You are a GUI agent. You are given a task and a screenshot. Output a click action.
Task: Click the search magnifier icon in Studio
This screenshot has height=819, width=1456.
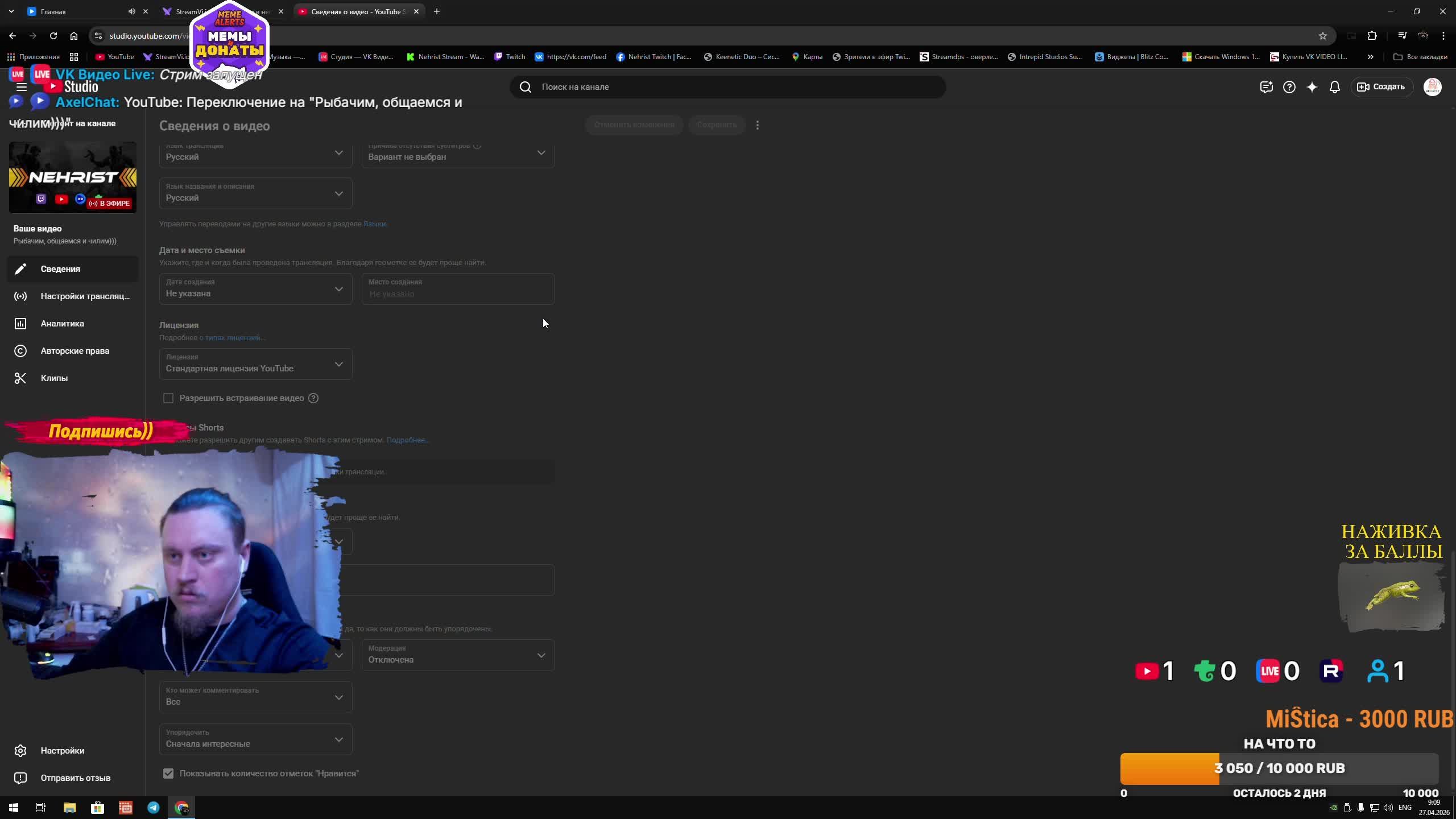click(526, 87)
